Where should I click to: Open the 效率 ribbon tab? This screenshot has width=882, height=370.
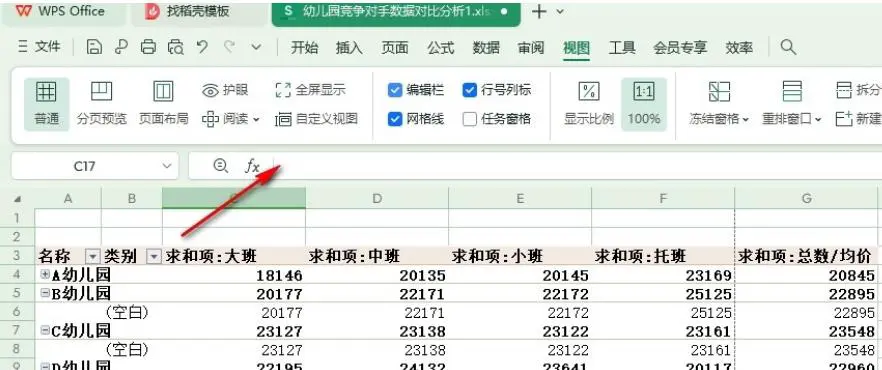739,48
